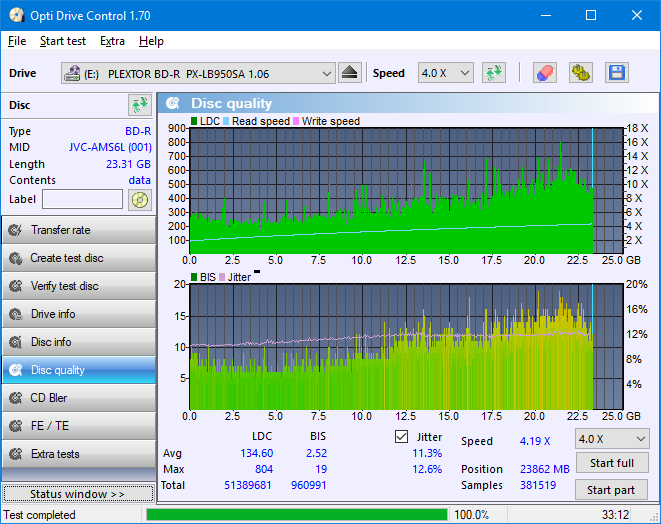
Task: Click the green progress bar
Action: point(296,515)
